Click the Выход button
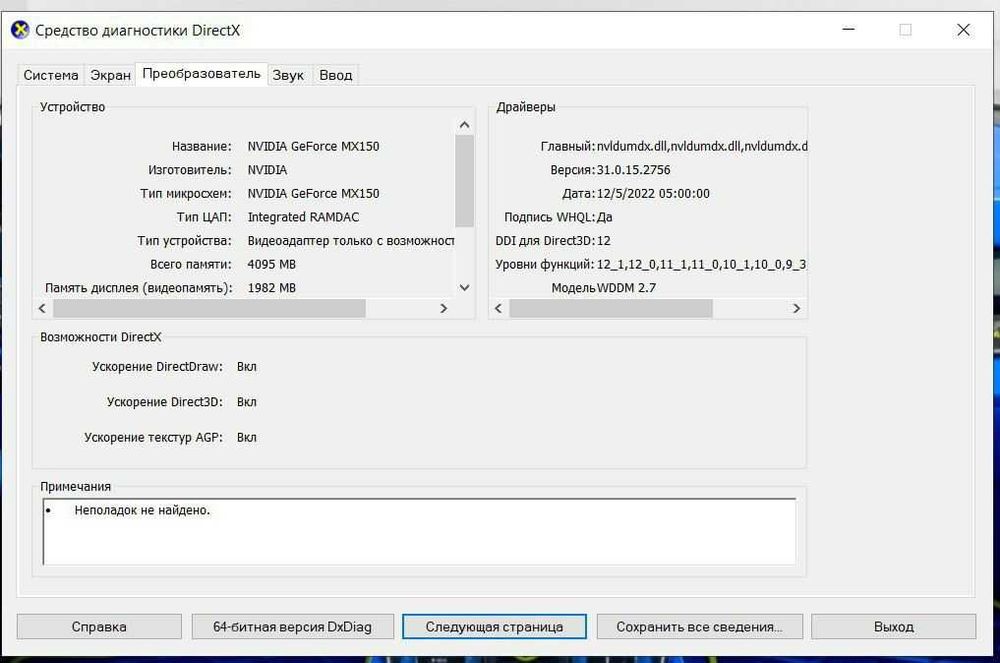The image size is (1000, 663). coord(893,627)
